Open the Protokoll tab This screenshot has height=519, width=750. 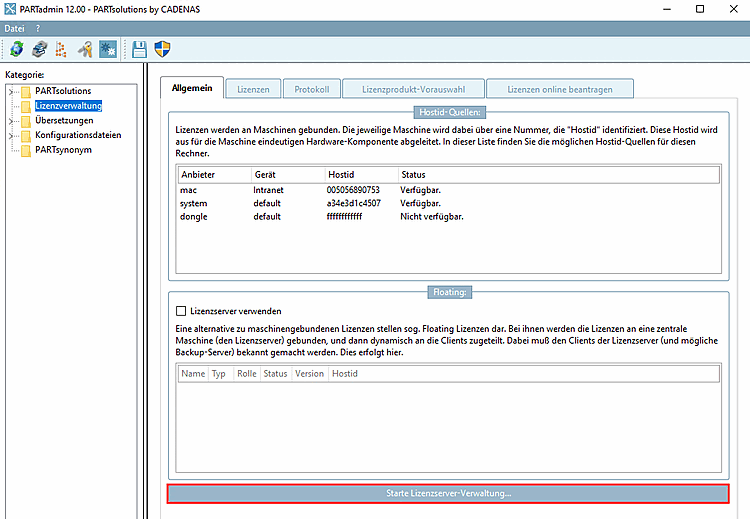[311, 89]
